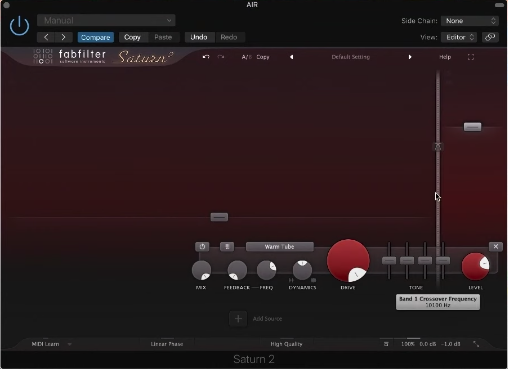Click the Feedback knob
508x369 pixels.
pyautogui.click(x=237, y=270)
